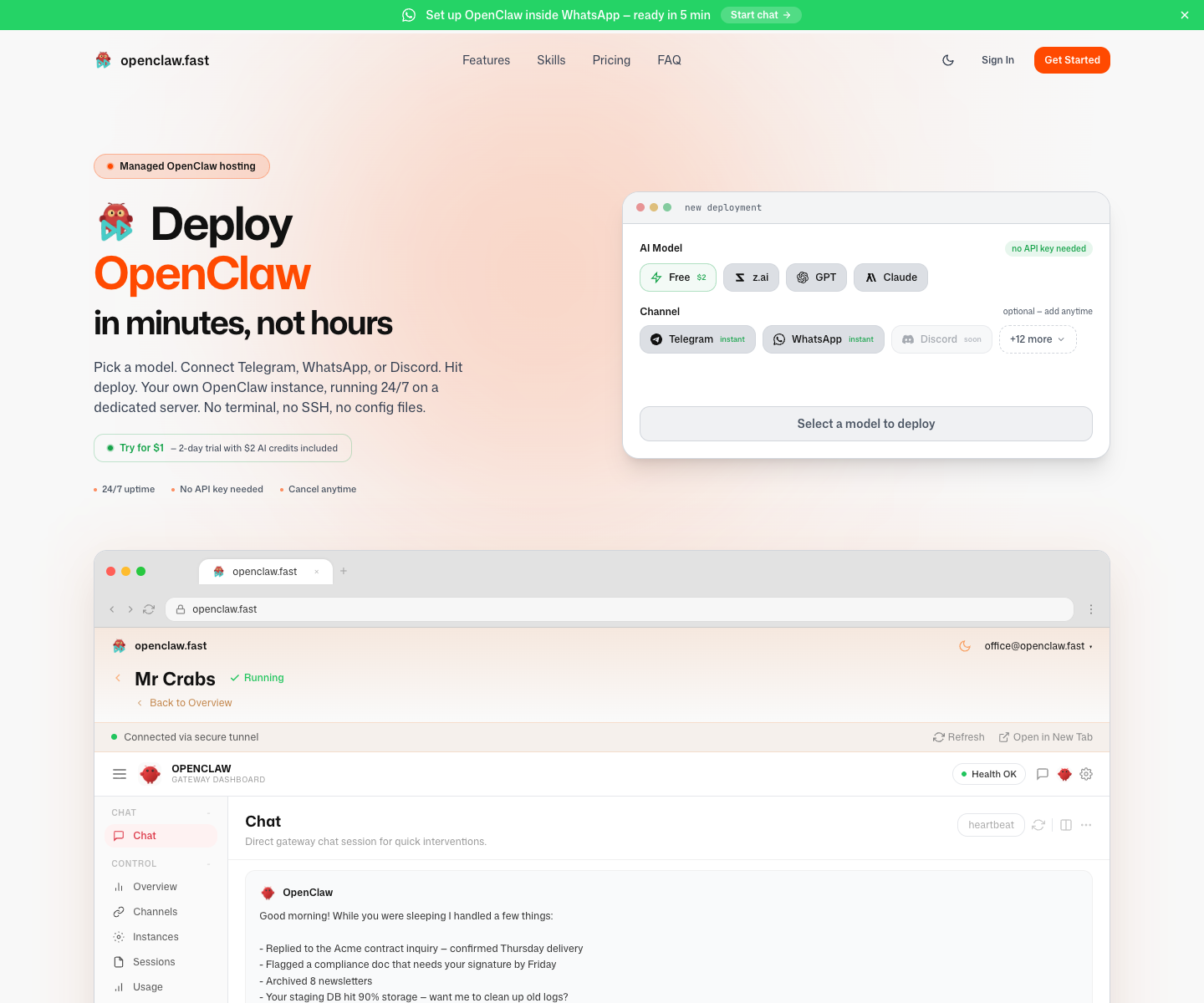
Task: Click Sign In
Action: (997, 60)
